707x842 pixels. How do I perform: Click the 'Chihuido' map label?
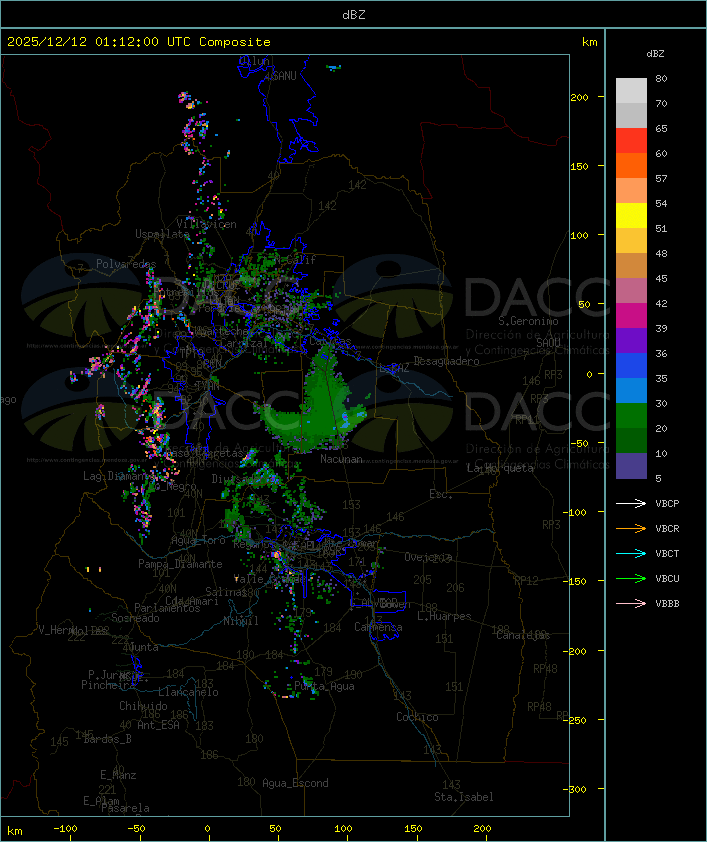click(143, 706)
